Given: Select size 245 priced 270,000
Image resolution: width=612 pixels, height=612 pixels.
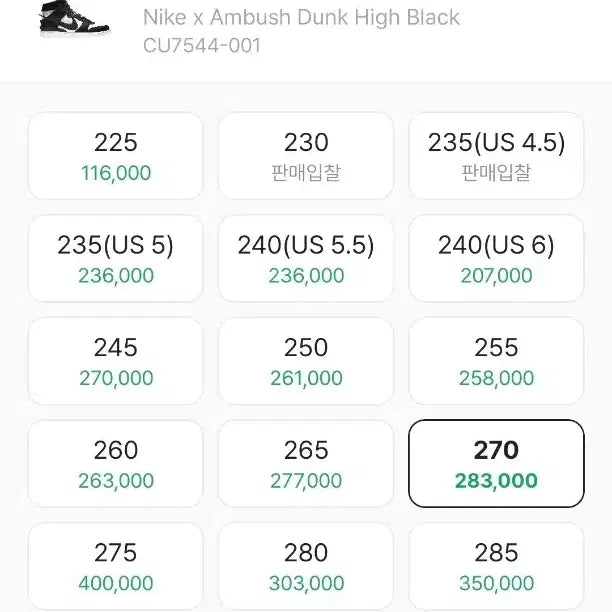Looking at the screenshot, I should coord(115,361).
